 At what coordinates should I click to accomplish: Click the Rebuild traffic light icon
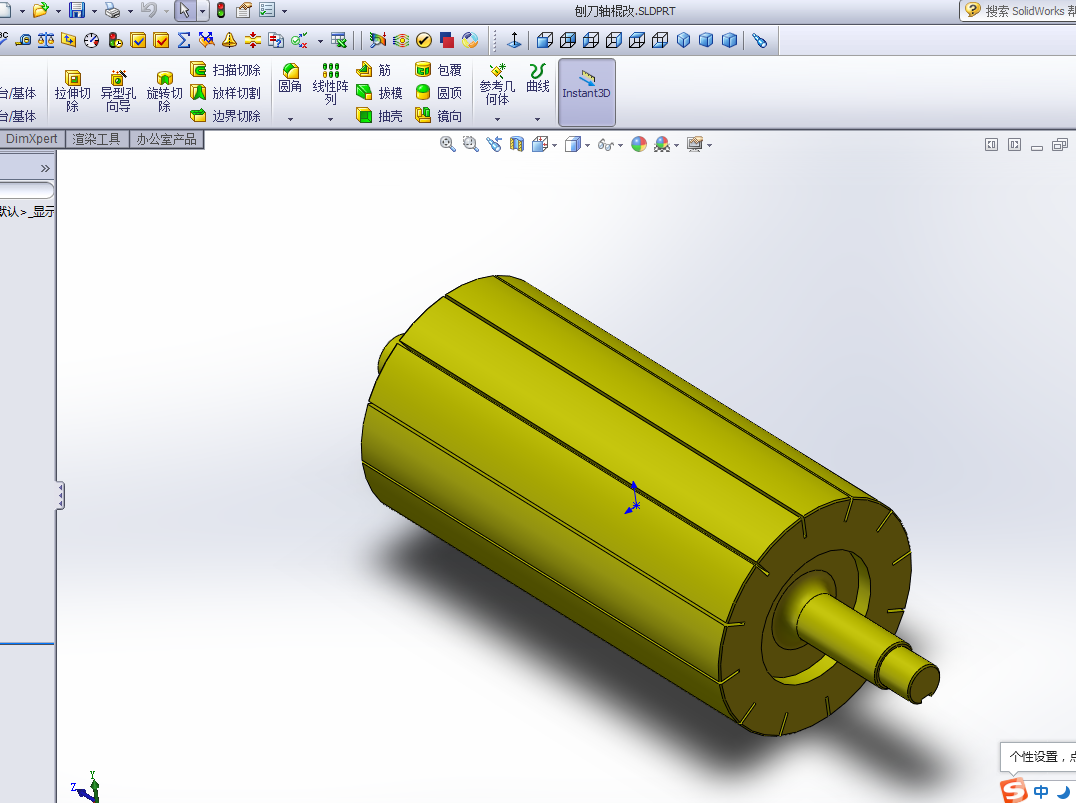click(221, 10)
